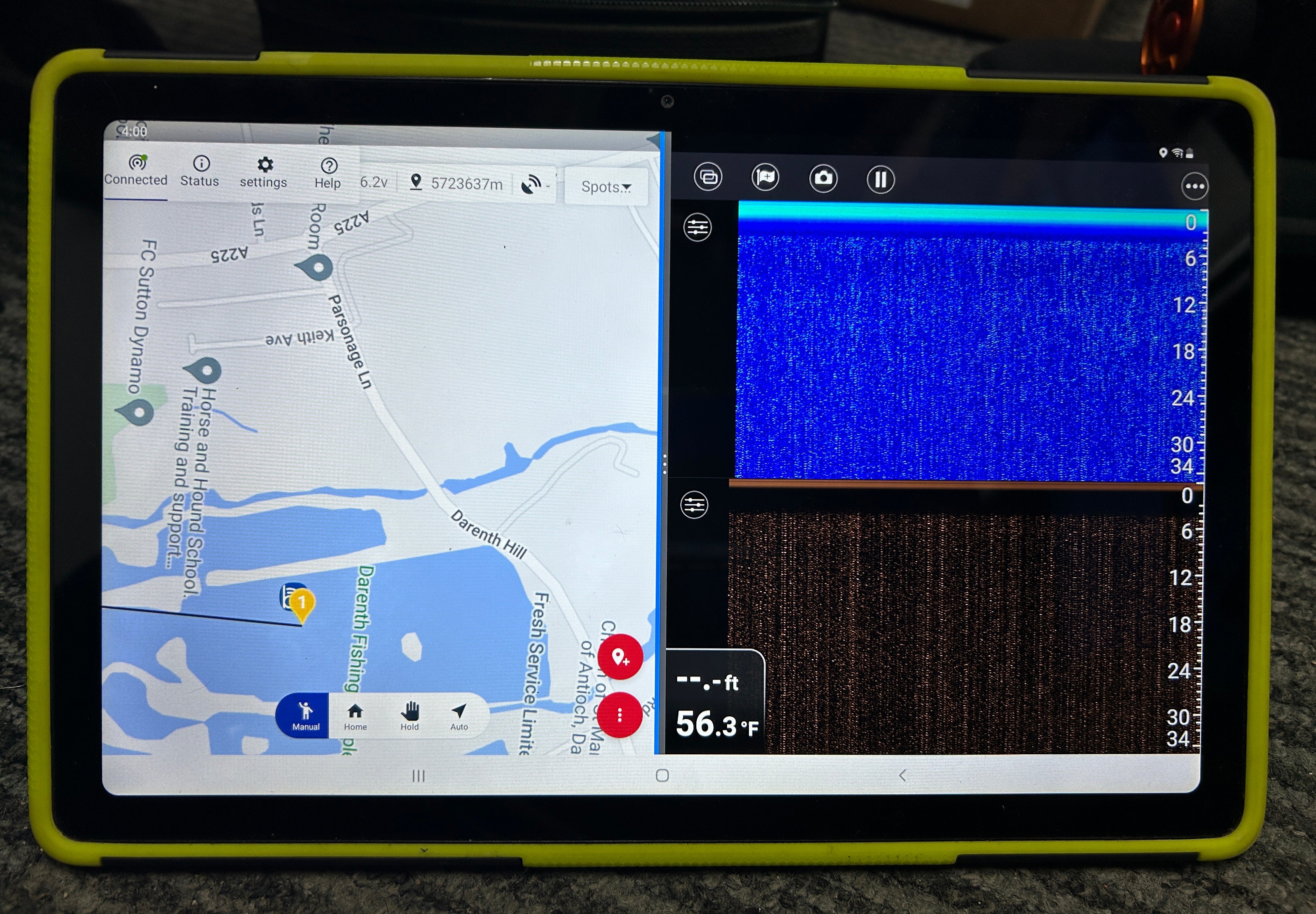Open adjustment sliders for brown sonar view

[x=694, y=505]
